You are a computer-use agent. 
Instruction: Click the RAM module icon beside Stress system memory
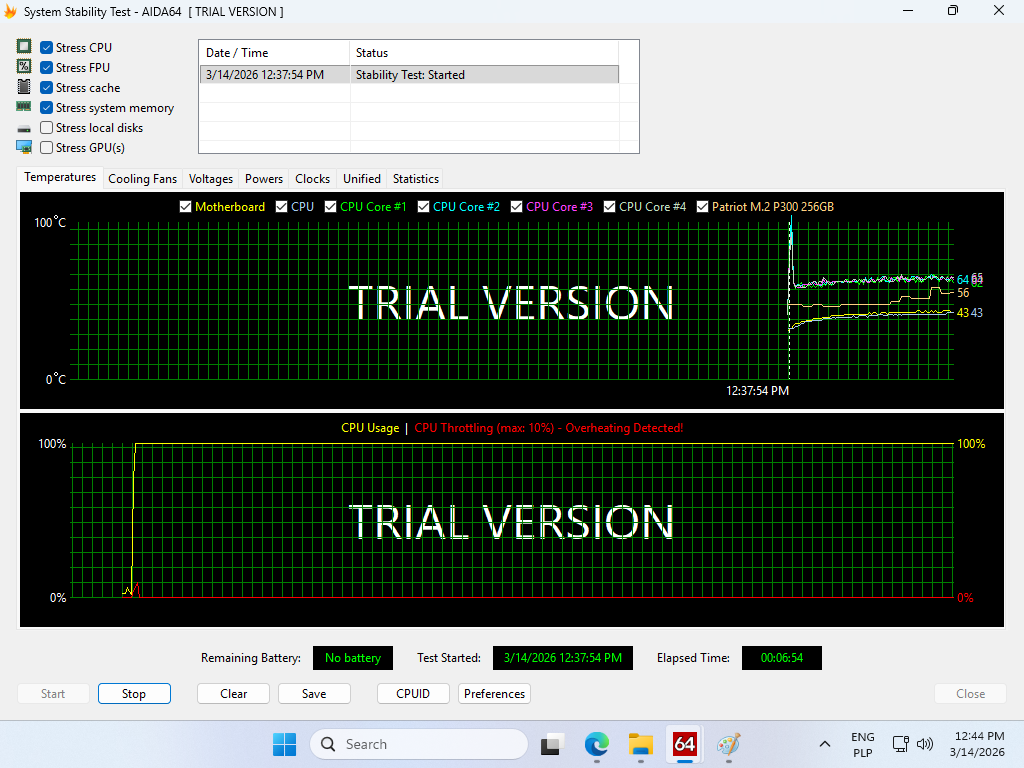pos(24,106)
